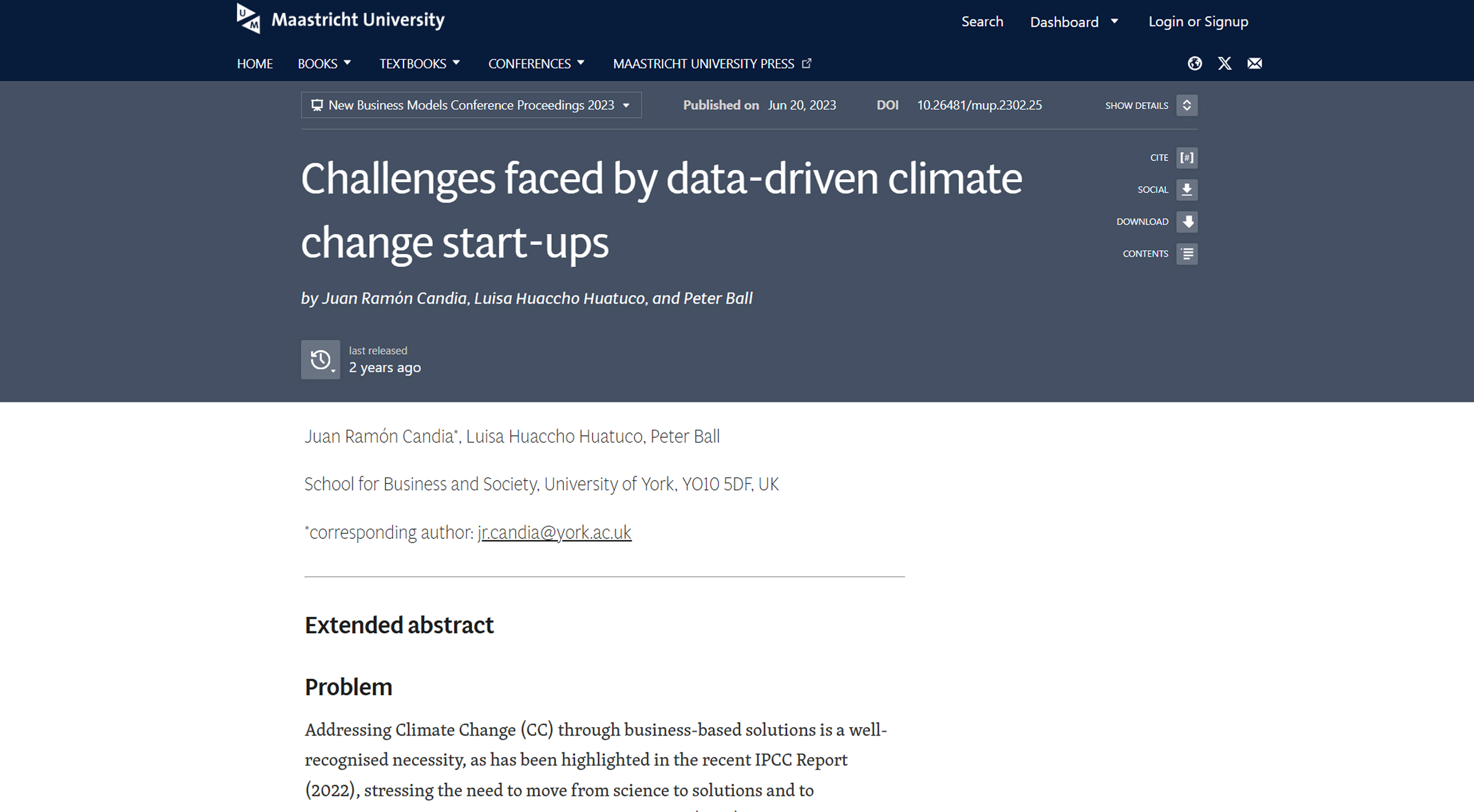The width and height of the screenshot is (1474, 812).
Task: Open the Social sharing icon
Action: pyautogui.click(x=1186, y=190)
